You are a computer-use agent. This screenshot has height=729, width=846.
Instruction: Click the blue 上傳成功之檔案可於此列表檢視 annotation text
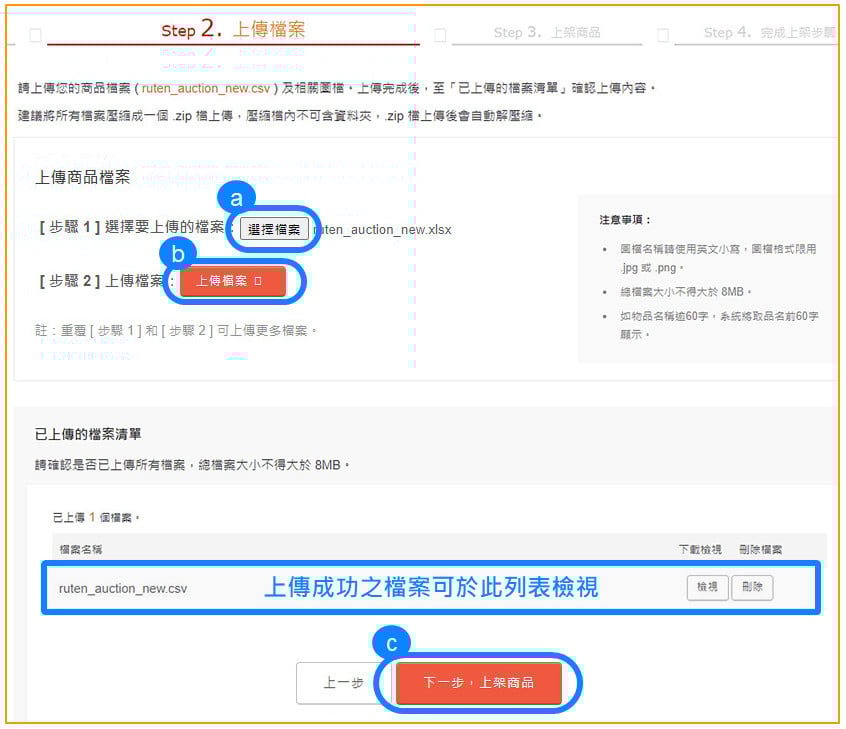pyautogui.click(x=431, y=588)
